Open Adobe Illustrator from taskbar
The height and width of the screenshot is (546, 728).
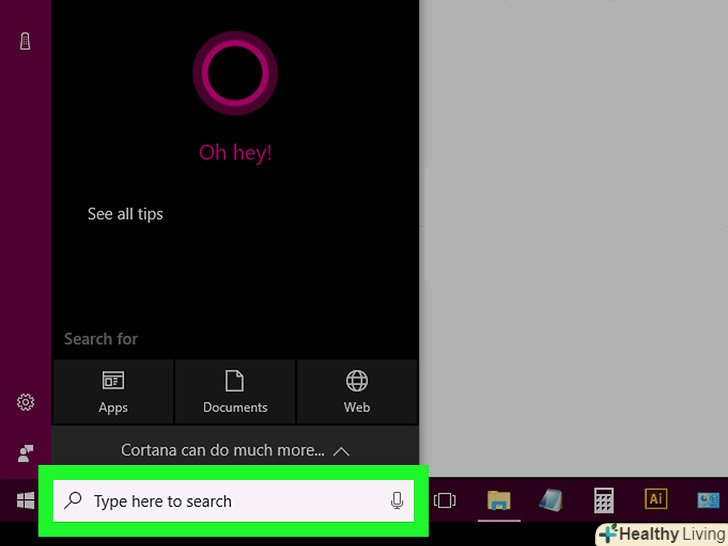pos(656,499)
